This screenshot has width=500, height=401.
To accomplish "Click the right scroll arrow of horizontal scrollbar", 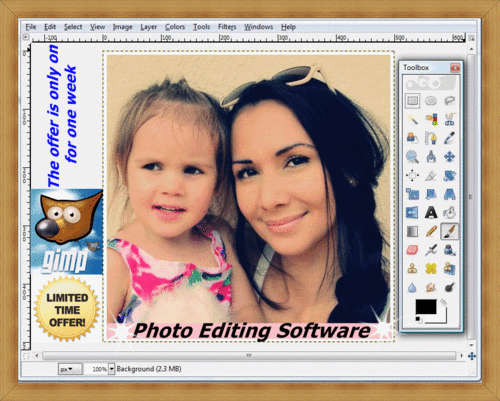I will click(x=461, y=356).
